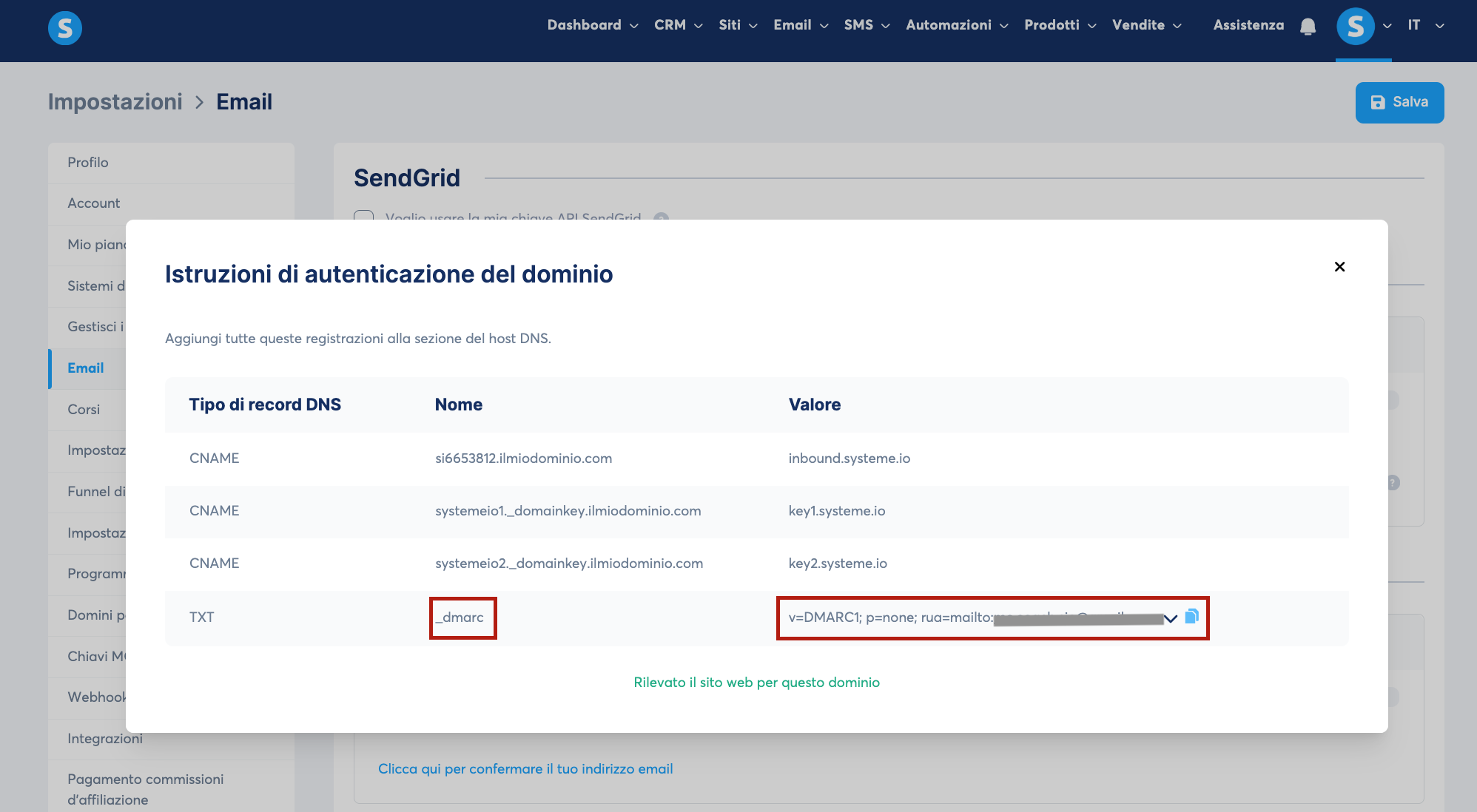
Task: Click the Nome column header
Action: click(459, 405)
